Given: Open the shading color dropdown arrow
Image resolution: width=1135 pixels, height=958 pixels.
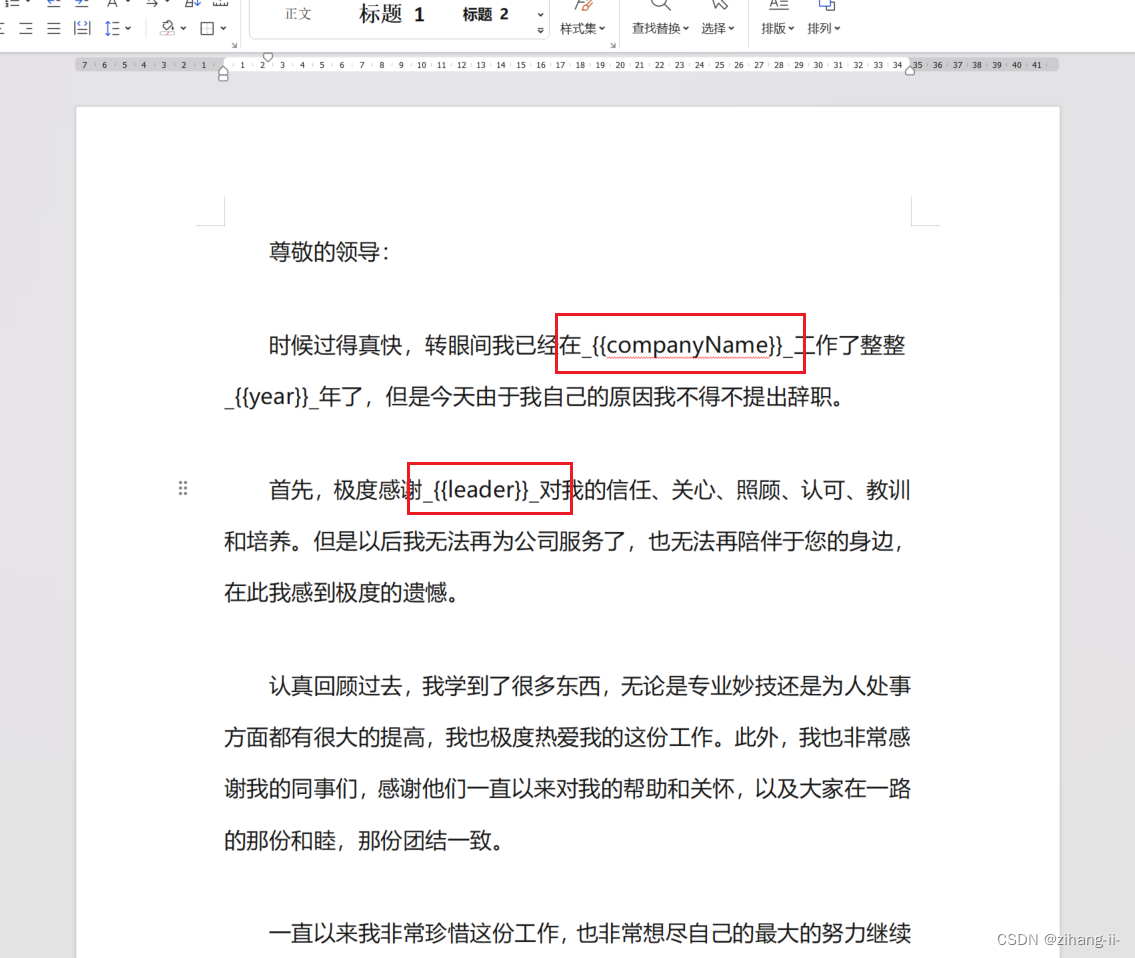Looking at the screenshot, I should point(183,28).
